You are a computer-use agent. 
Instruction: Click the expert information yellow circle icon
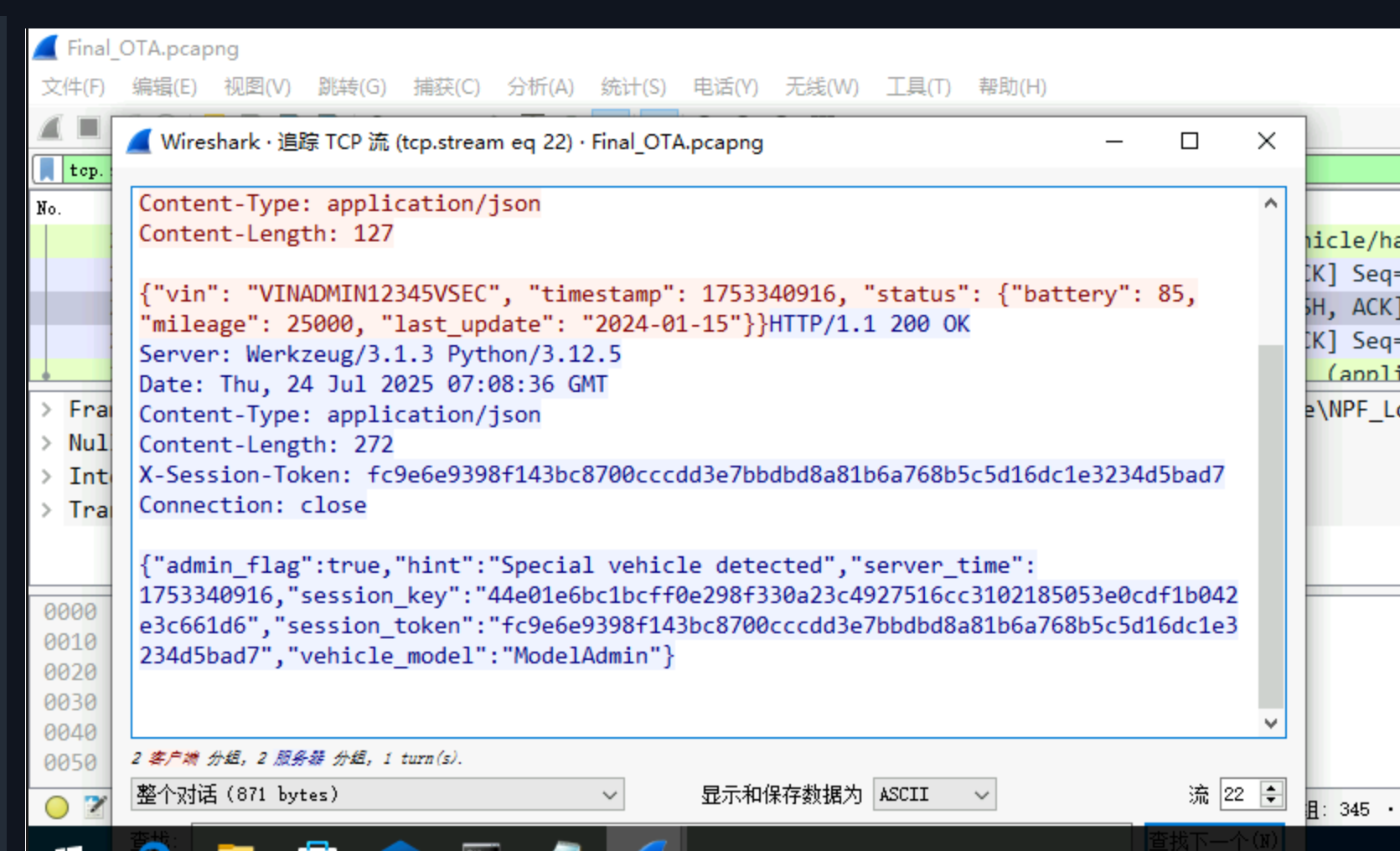tap(57, 807)
